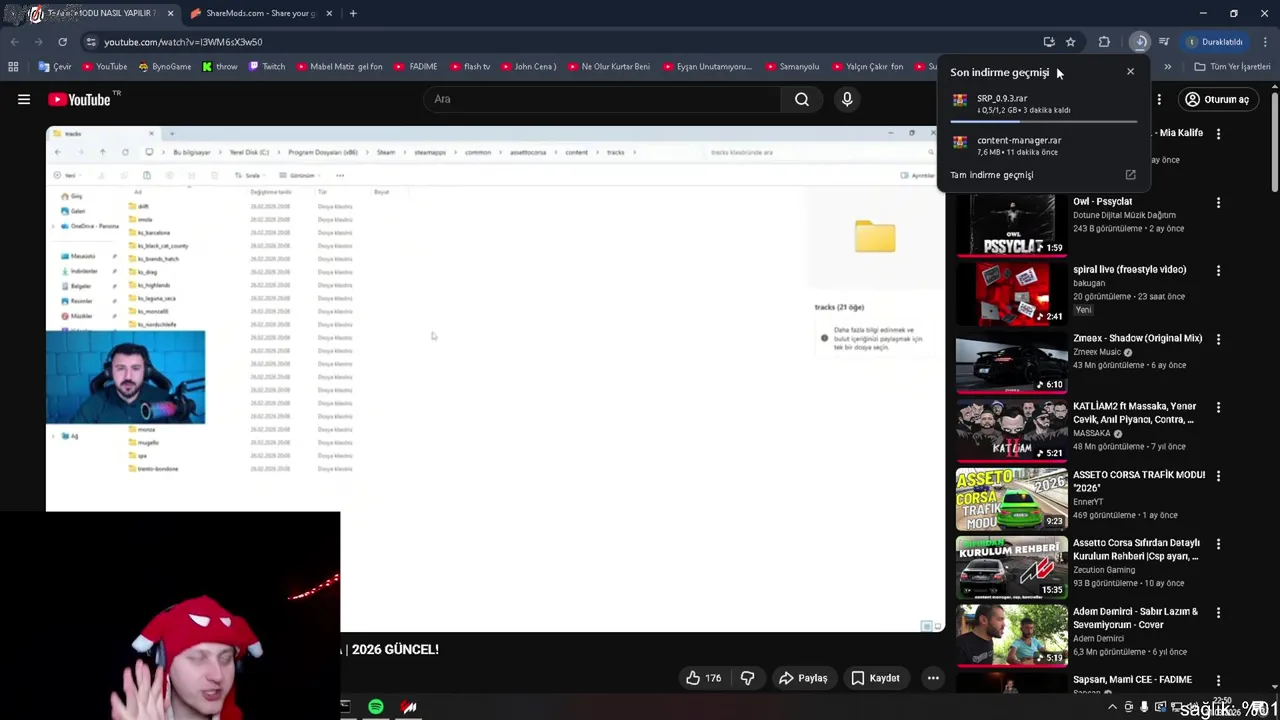This screenshot has height=720, width=1280.
Task: Show hidden system tray icons chevron
Action: (1112, 707)
